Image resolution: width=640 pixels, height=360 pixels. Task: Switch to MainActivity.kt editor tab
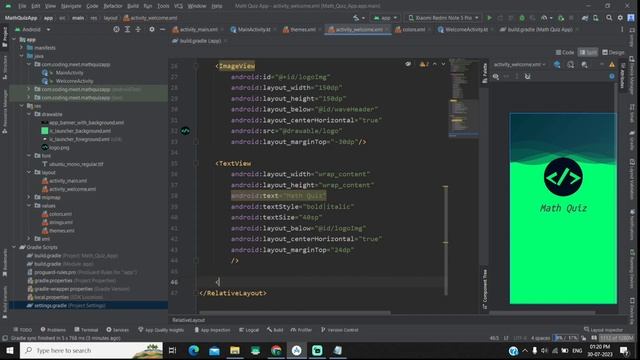(251, 29)
